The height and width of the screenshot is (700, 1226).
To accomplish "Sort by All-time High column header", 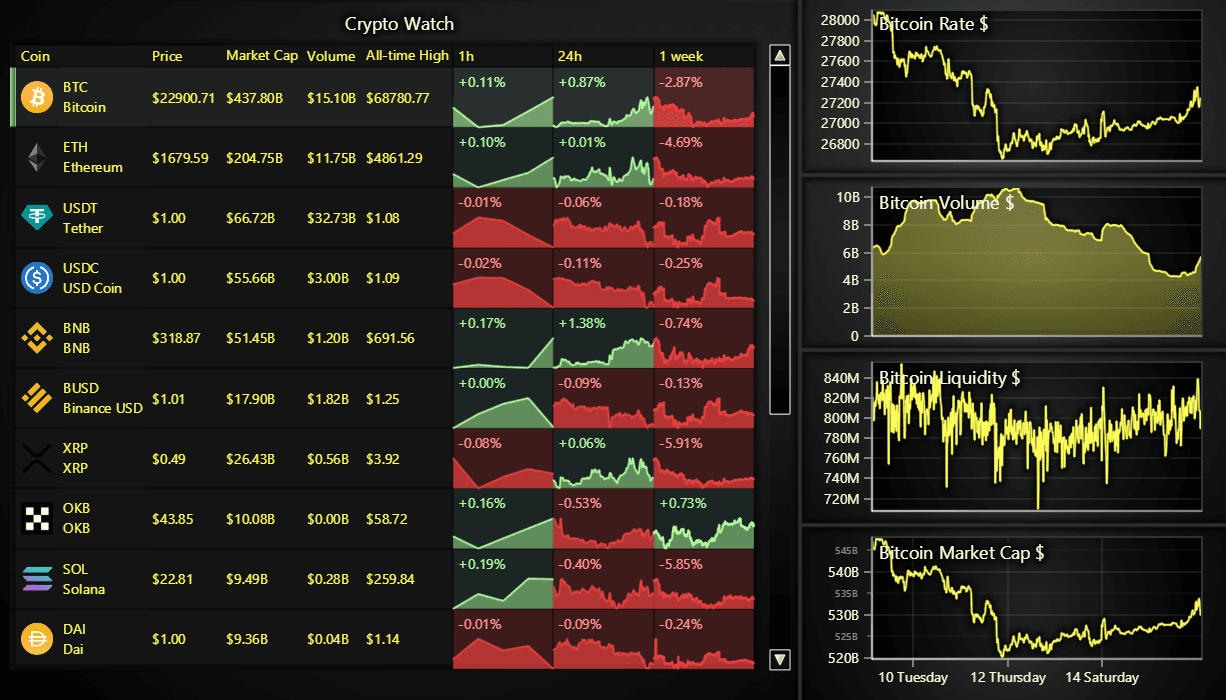I will coord(407,56).
